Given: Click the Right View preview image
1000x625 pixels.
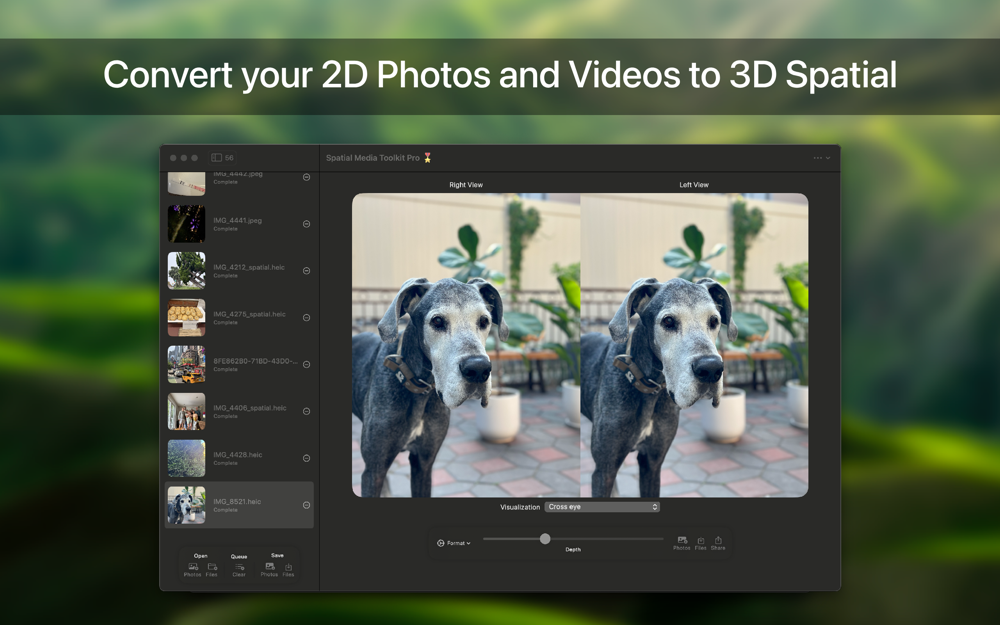Looking at the screenshot, I should (x=466, y=345).
